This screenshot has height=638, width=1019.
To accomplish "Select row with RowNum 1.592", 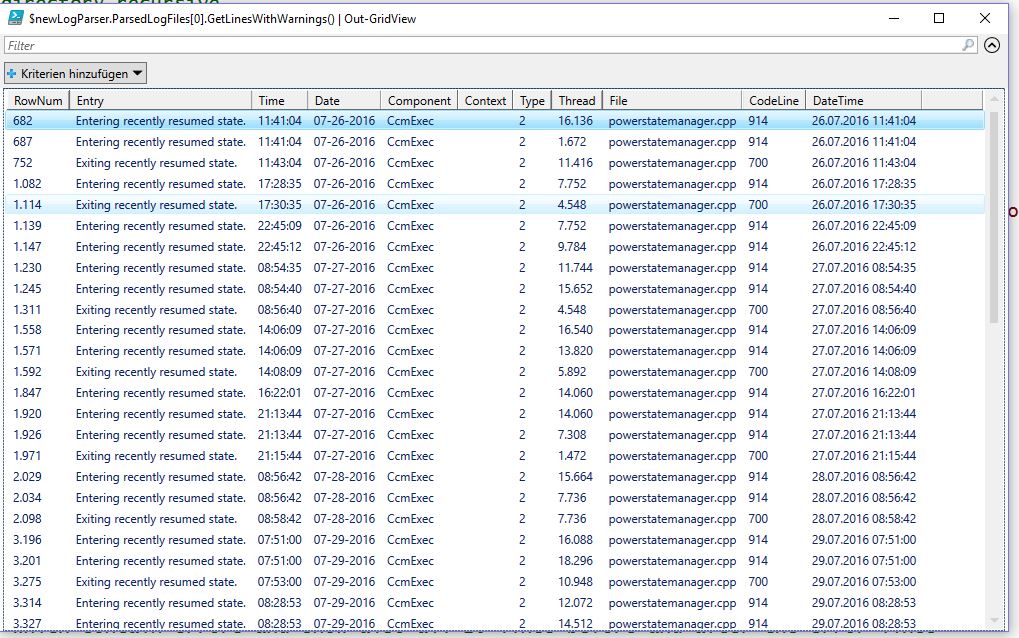I will tap(495, 372).
